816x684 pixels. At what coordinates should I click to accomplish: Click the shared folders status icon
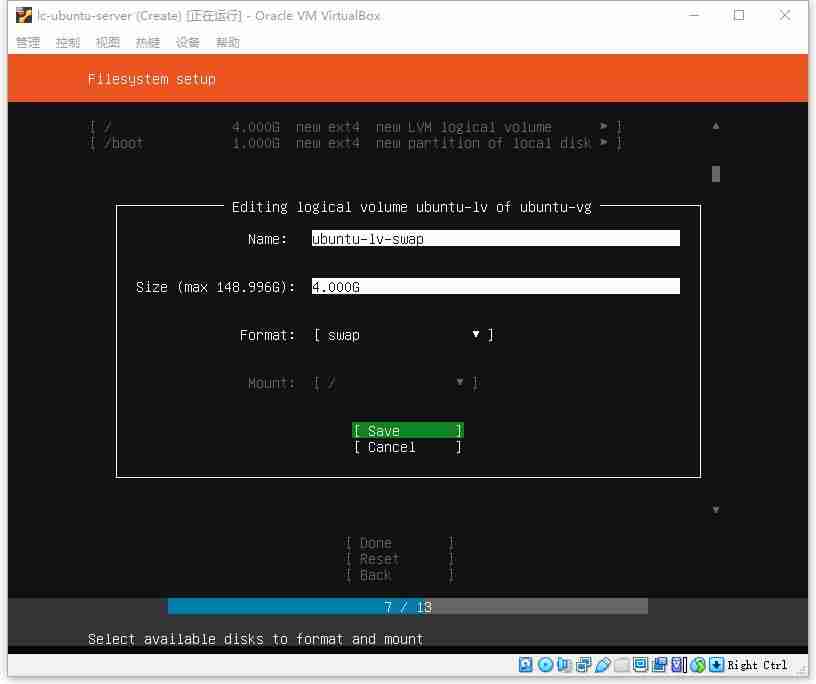pyautogui.click(x=621, y=665)
